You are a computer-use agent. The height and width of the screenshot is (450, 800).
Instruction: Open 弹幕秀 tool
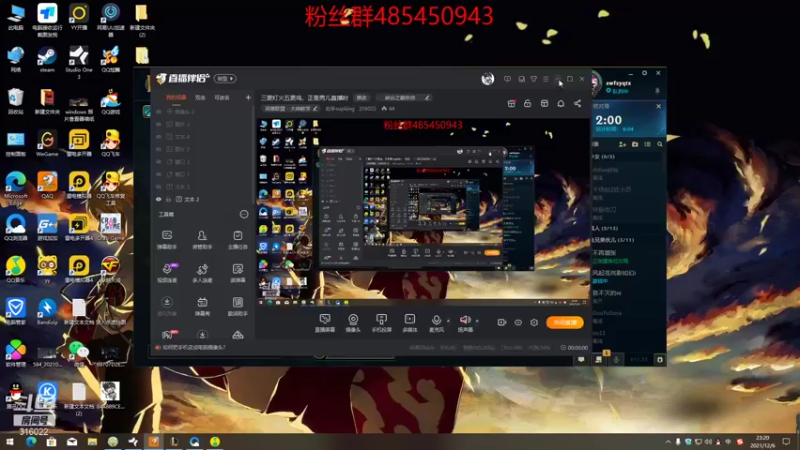click(x=202, y=307)
